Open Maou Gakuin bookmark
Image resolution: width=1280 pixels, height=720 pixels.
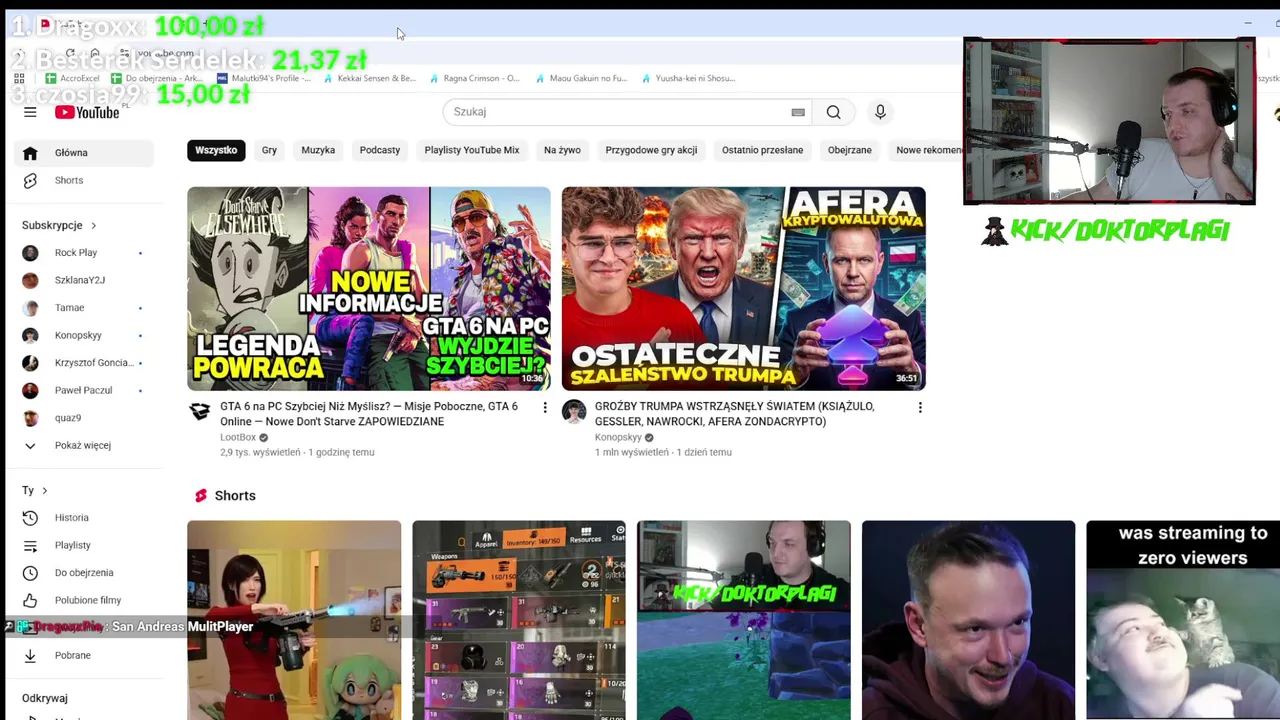coord(581,78)
